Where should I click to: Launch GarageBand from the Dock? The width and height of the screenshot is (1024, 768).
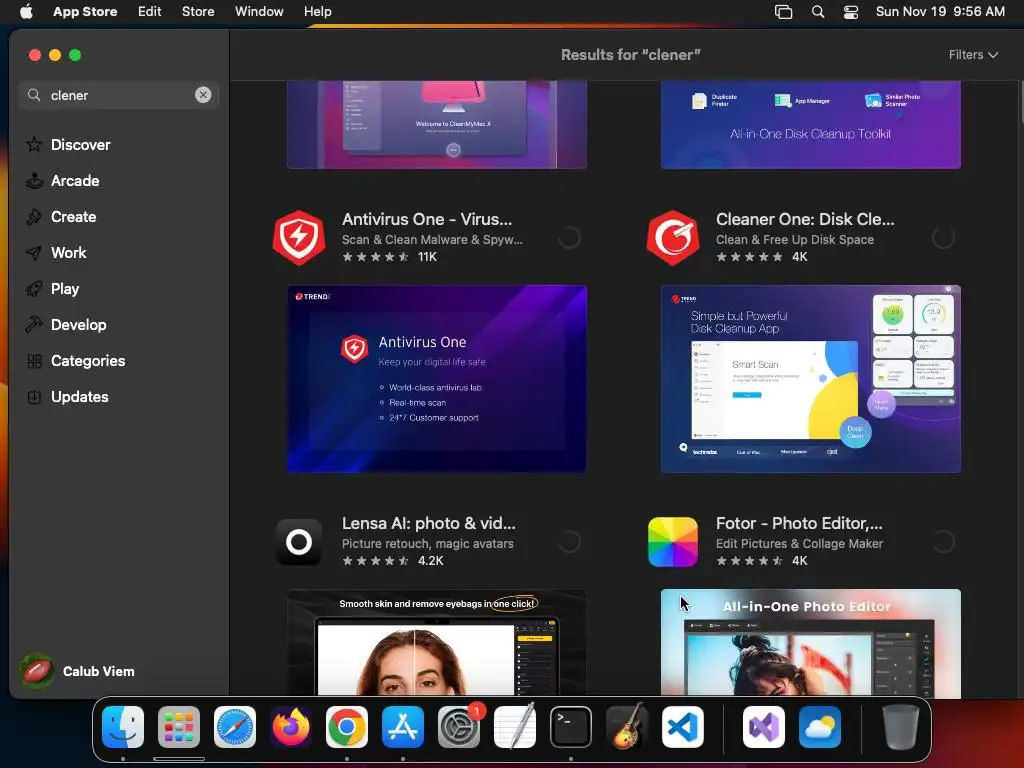[627, 727]
